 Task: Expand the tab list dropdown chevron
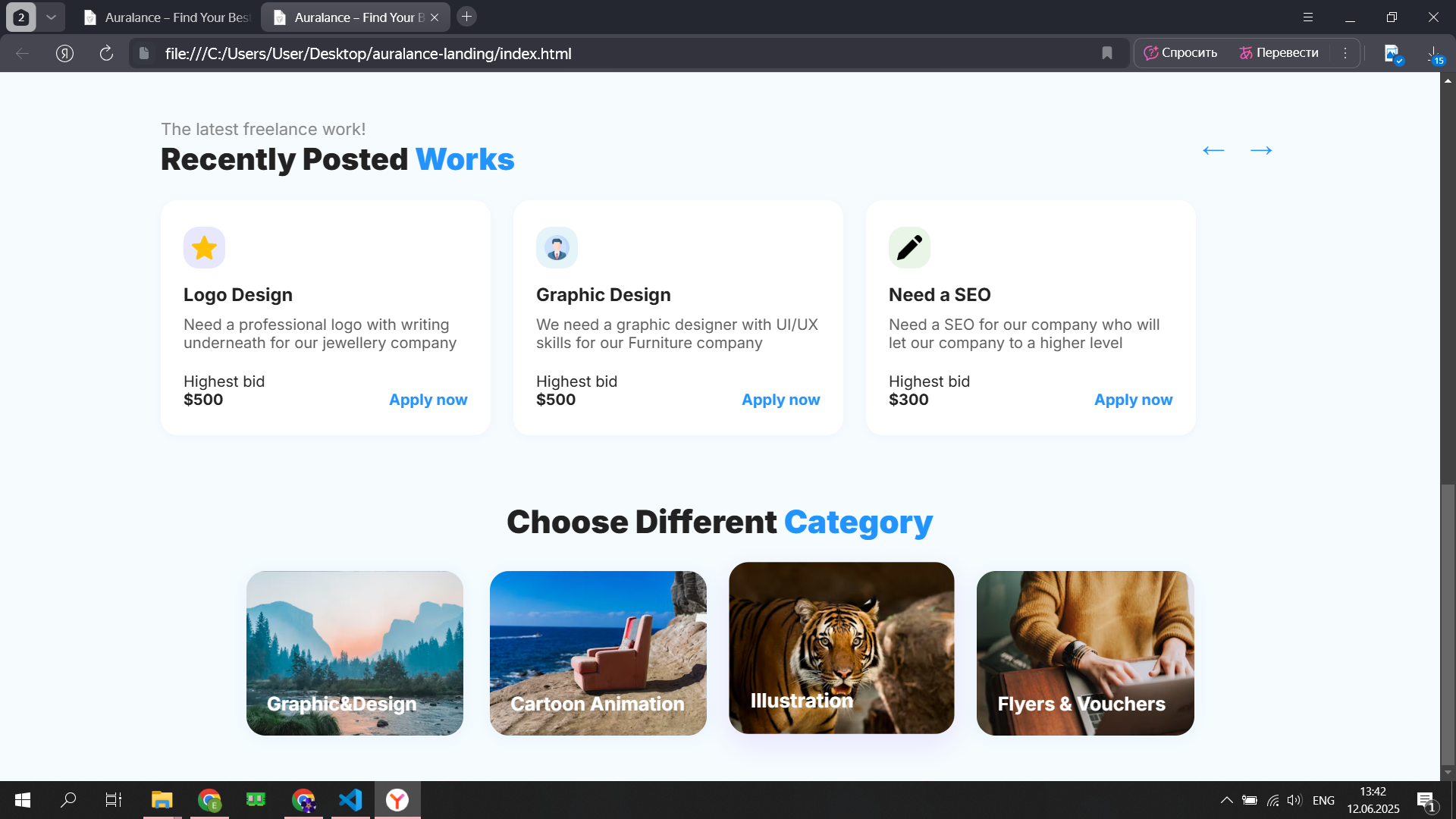(51, 17)
